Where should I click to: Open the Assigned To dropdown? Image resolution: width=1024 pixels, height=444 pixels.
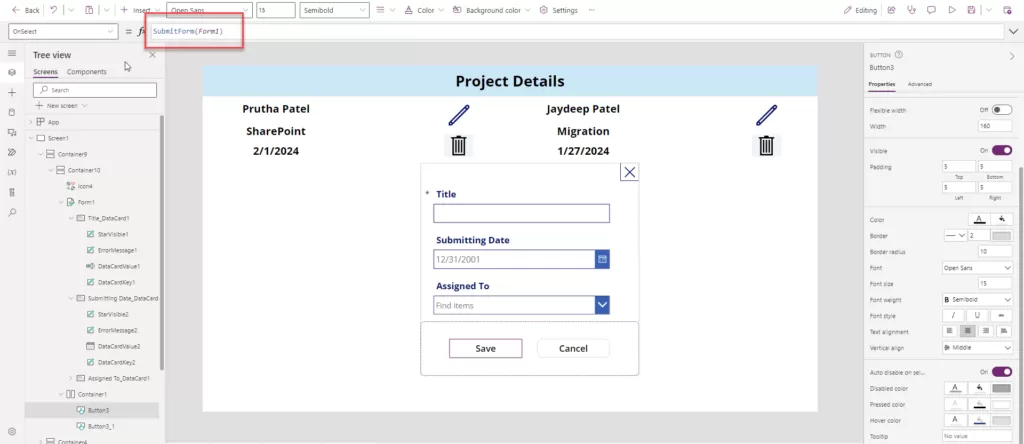pos(602,305)
